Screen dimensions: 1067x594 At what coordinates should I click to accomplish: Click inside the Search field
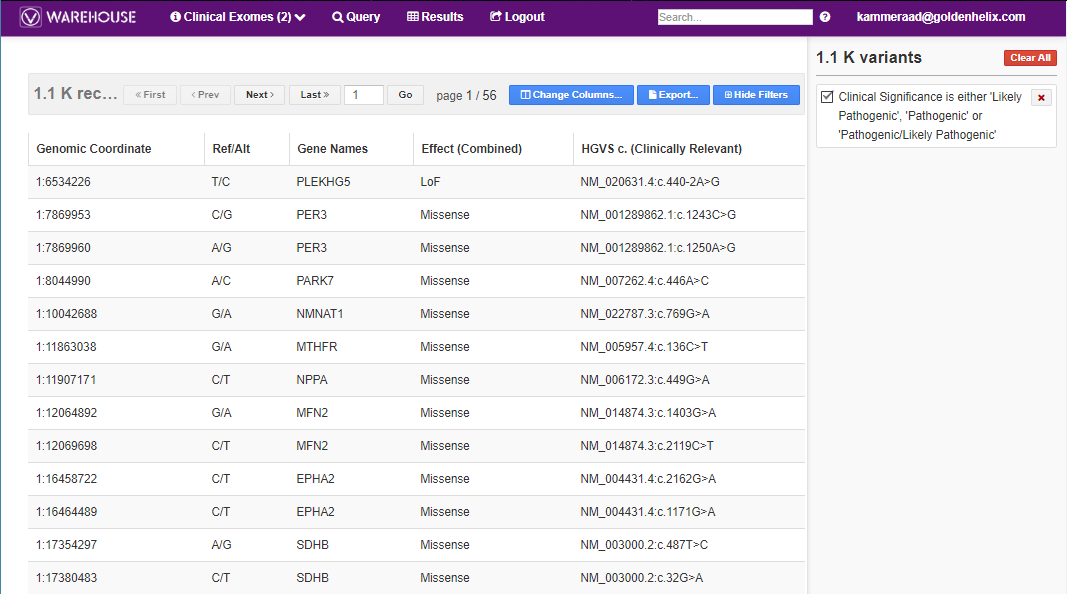tap(734, 16)
